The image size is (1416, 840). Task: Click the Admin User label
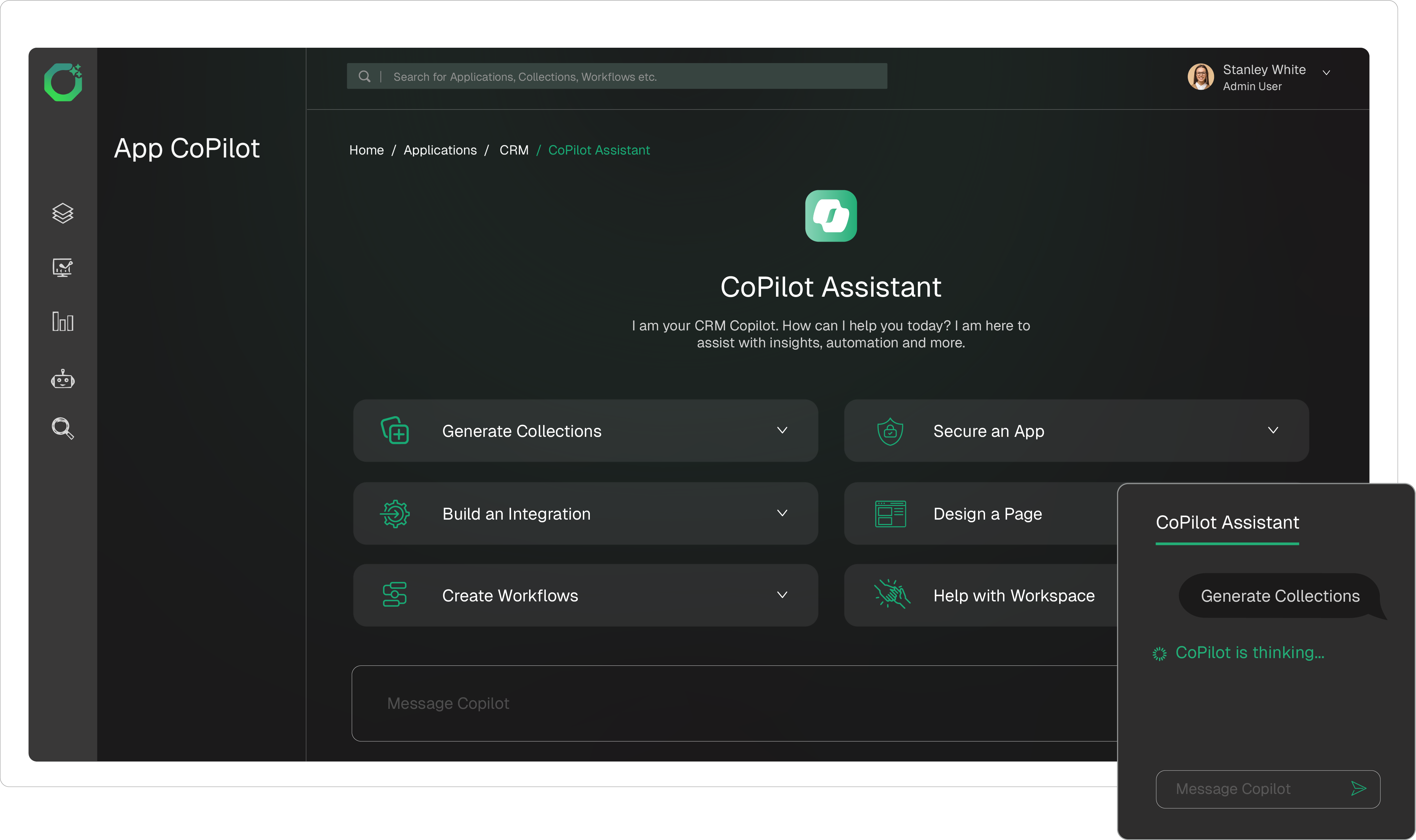click(x=1252, y=87)
